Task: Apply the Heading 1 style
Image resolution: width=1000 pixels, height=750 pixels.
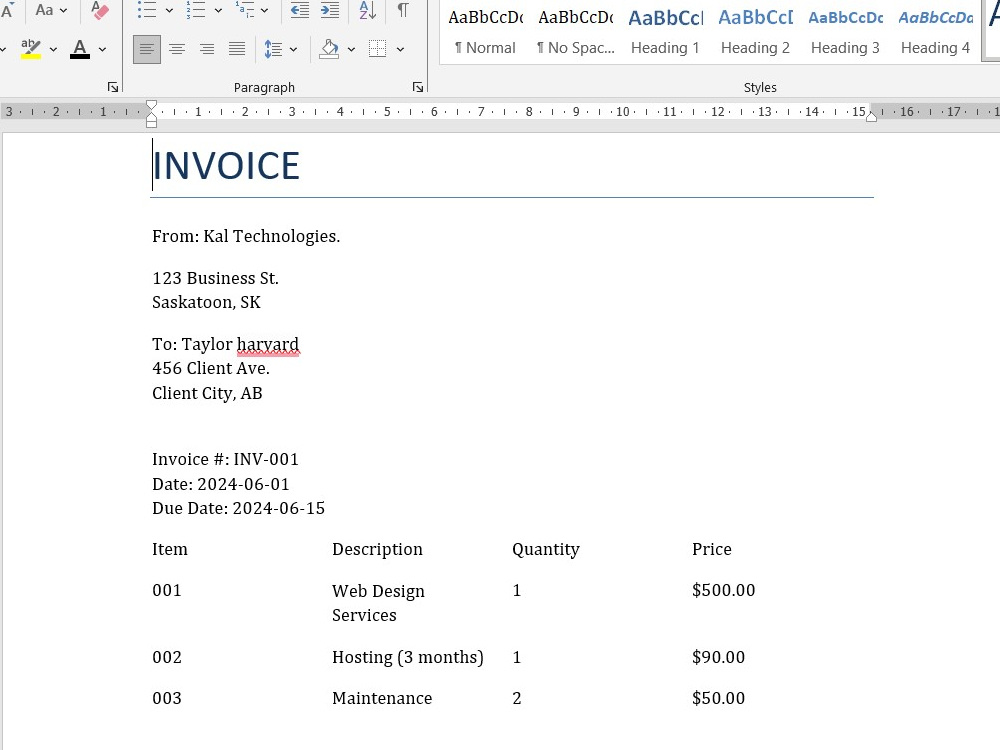Action: (665, 31)
